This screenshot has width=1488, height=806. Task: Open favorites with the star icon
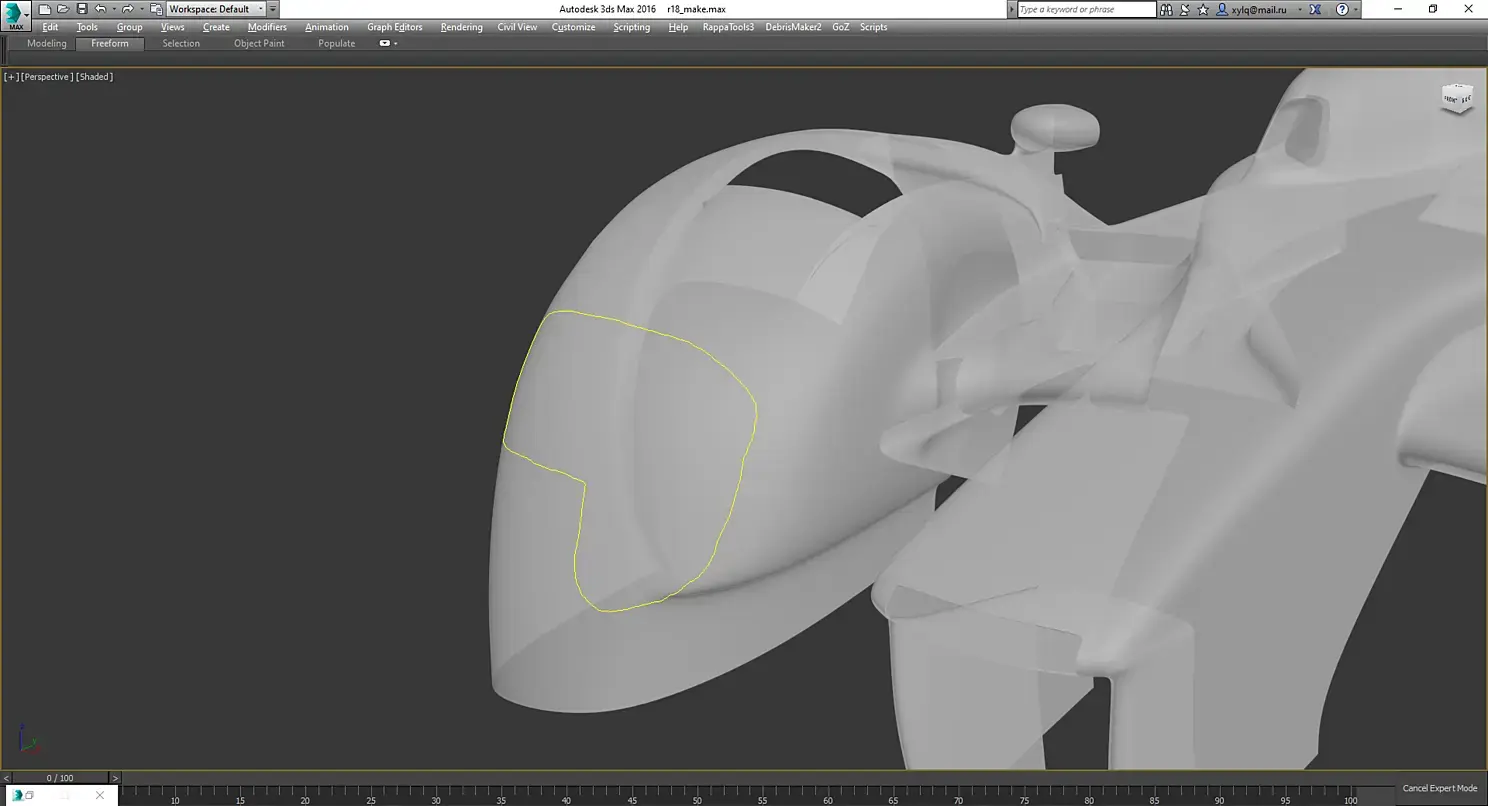click(1203, 9)
